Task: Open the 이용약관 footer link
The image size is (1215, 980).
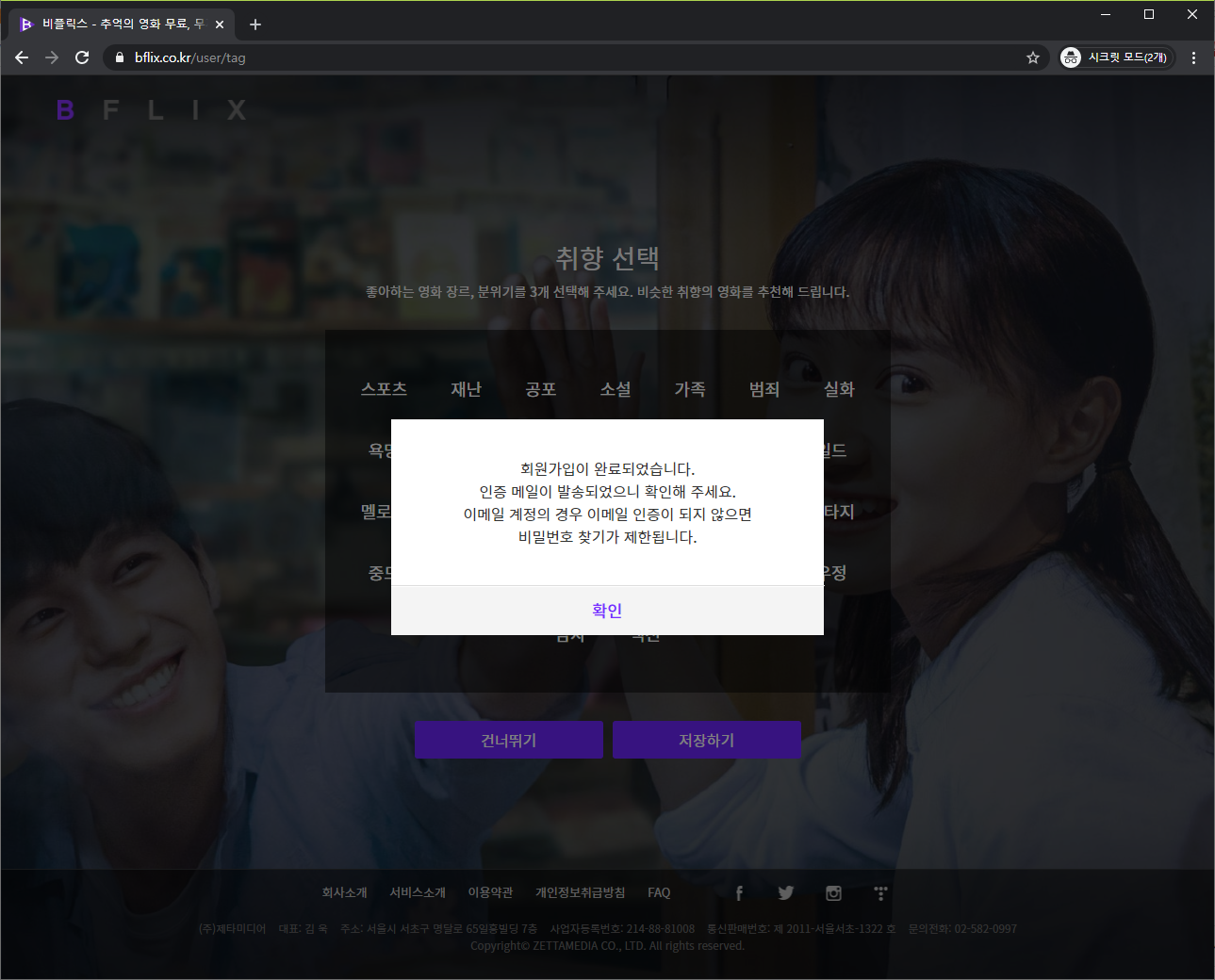Action: pos(490,892)
